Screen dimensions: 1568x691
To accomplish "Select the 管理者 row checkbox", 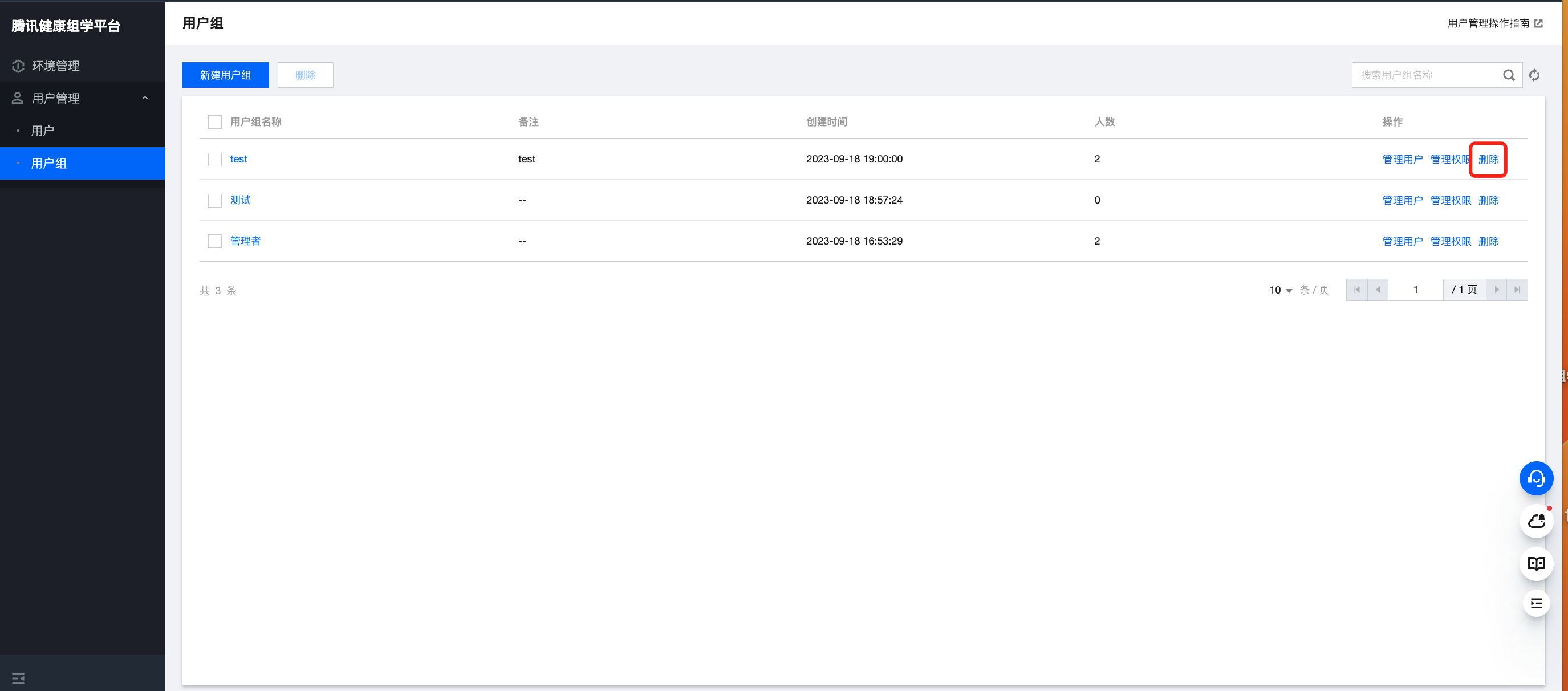I will (x=215, y=241).
